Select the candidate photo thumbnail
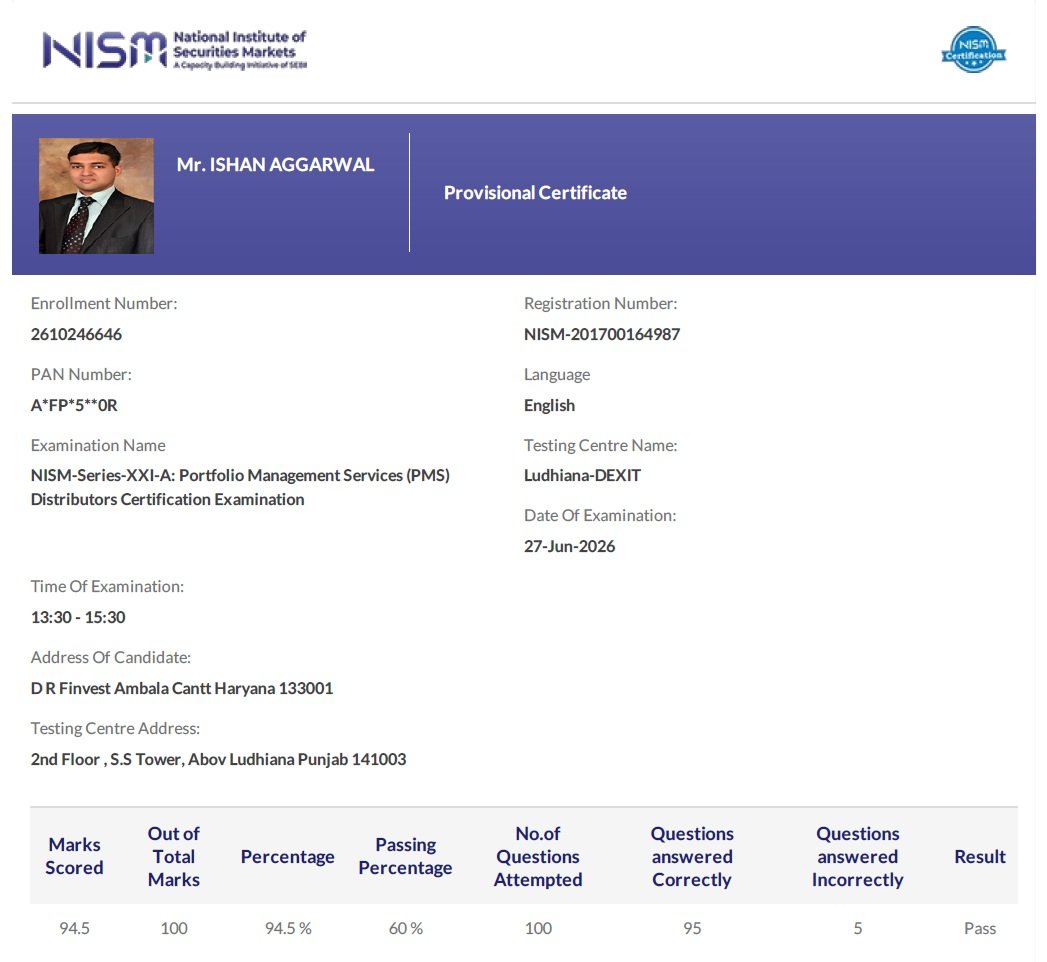The width and height of the screenshot is (1047, 962). pos(96,196)
